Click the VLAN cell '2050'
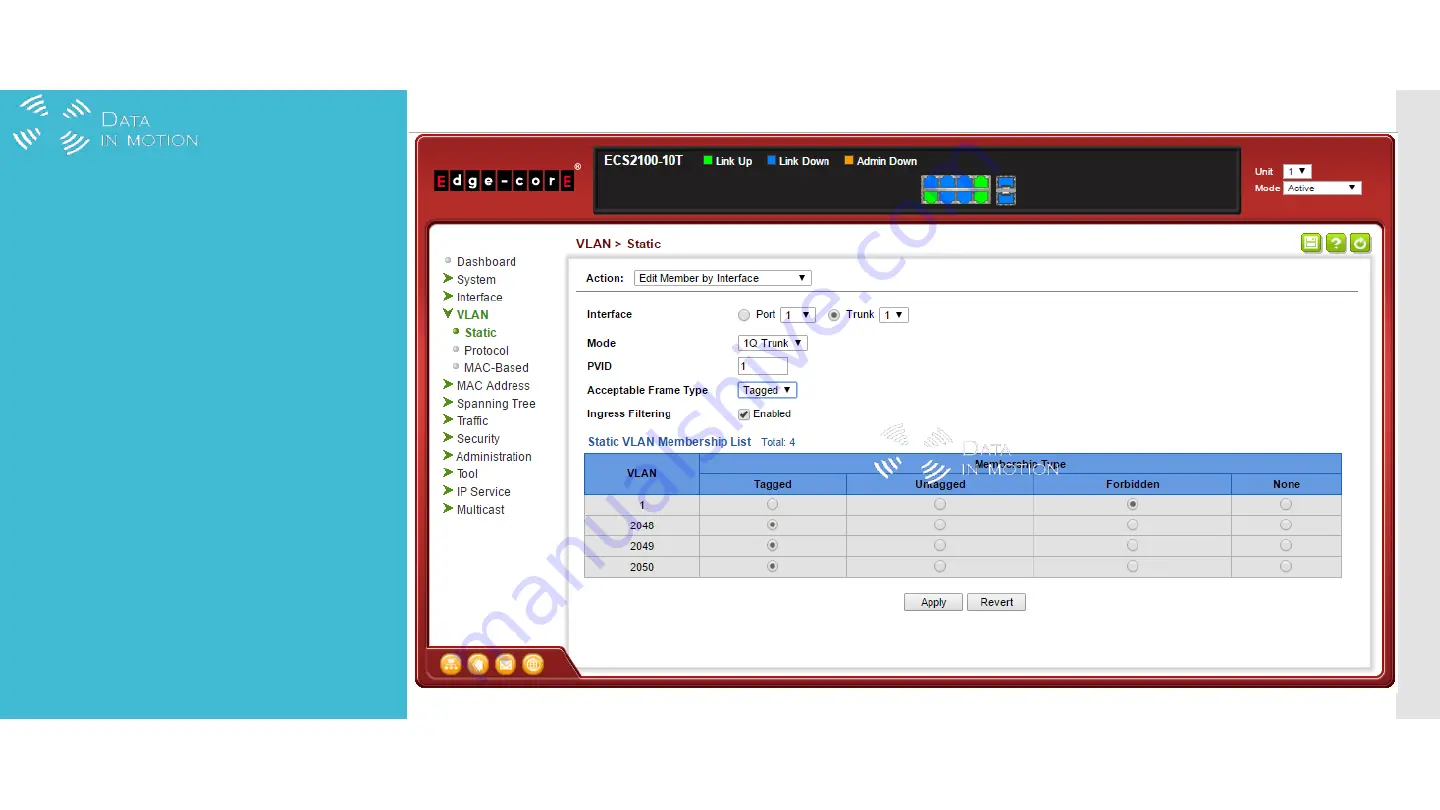This screenshot has height=810, width=1440. point(642,567)
